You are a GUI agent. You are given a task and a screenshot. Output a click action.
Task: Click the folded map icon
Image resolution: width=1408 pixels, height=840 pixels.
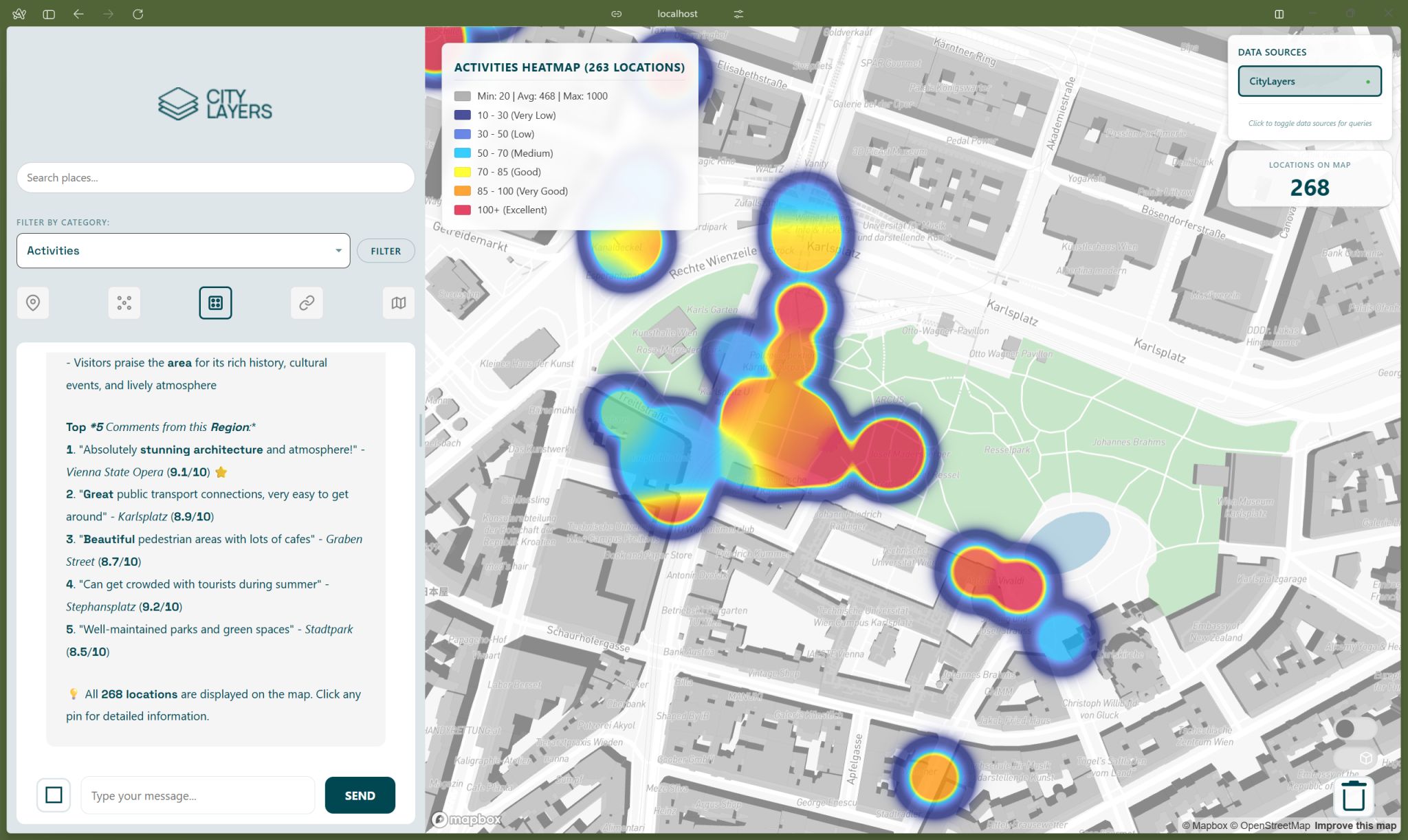[x=398, y=302]
